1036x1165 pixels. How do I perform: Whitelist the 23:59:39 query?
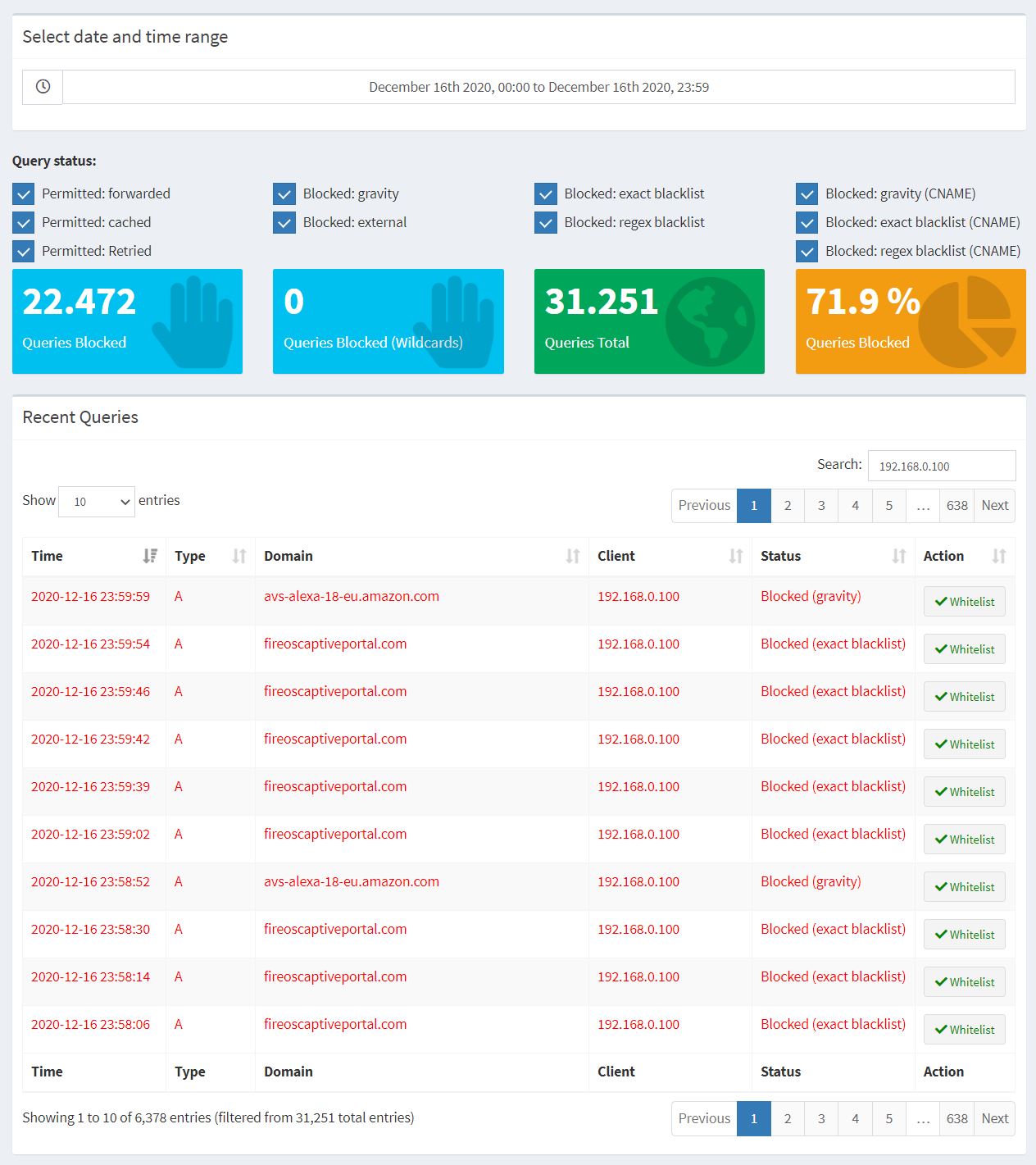click(x=965, y=792)
